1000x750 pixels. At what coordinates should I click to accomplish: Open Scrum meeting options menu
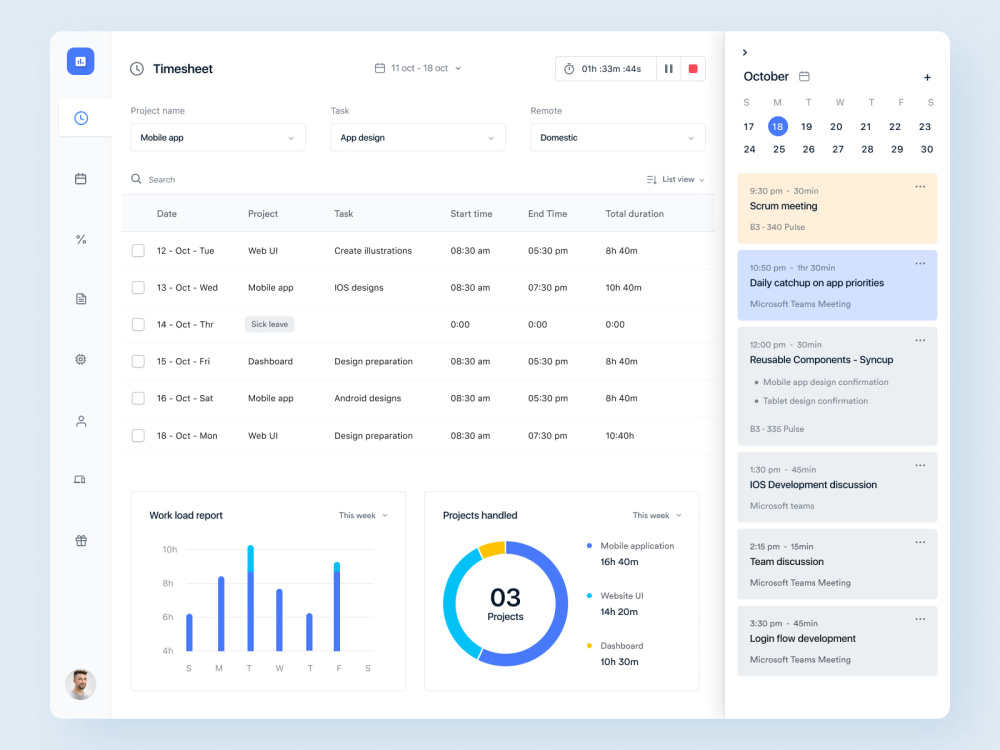click(920, 187)
